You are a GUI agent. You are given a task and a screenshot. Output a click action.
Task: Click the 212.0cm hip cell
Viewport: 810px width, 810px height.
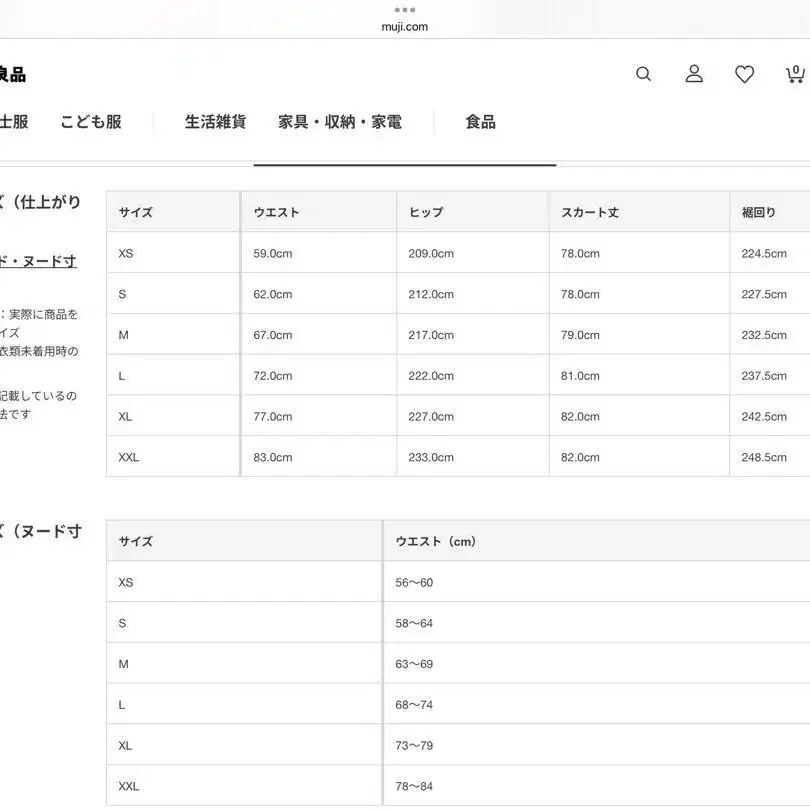[x=473, y=294]
